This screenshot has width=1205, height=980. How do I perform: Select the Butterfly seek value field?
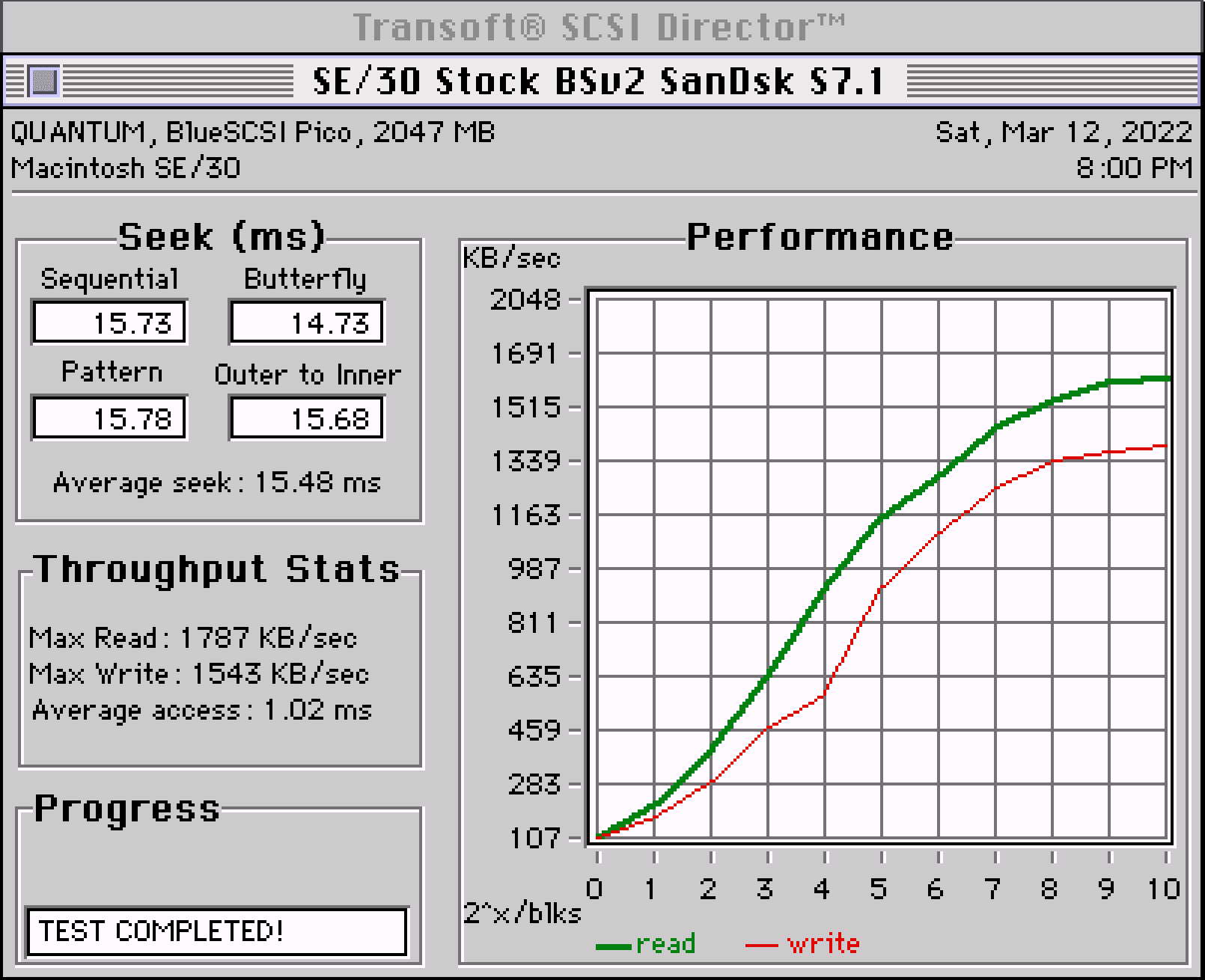307,322
